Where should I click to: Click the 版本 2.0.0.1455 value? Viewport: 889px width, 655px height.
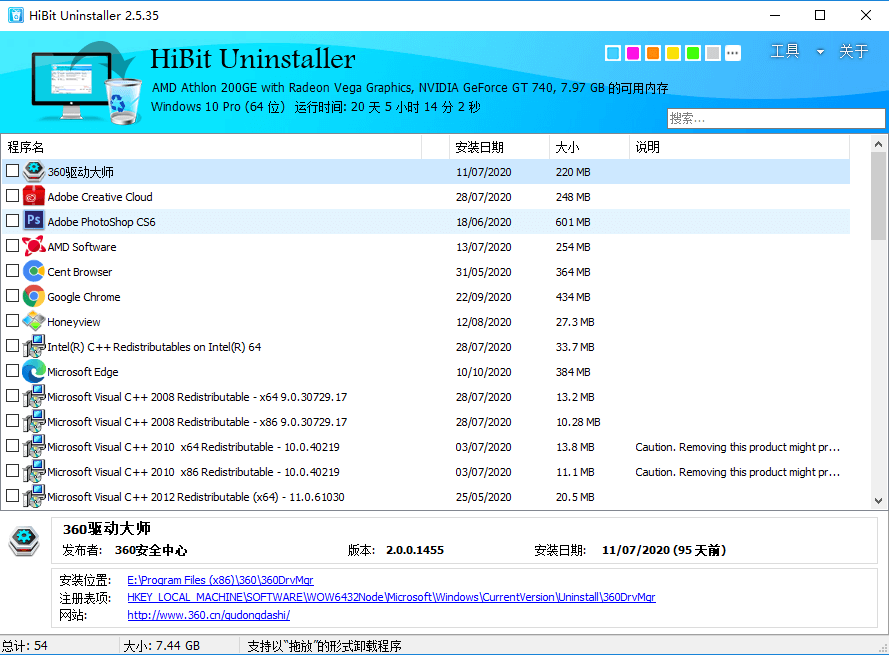pos(415,550)
